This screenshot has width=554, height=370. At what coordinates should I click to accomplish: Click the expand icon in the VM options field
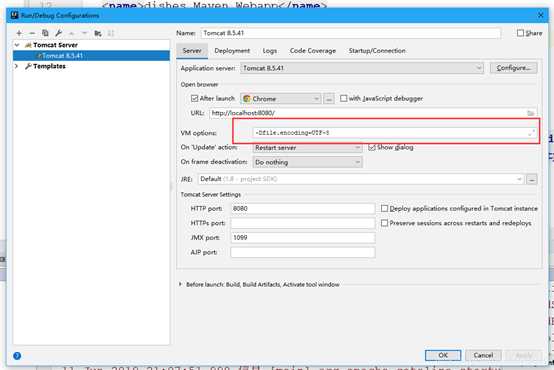pyautogui.click(x=531, y=133)
